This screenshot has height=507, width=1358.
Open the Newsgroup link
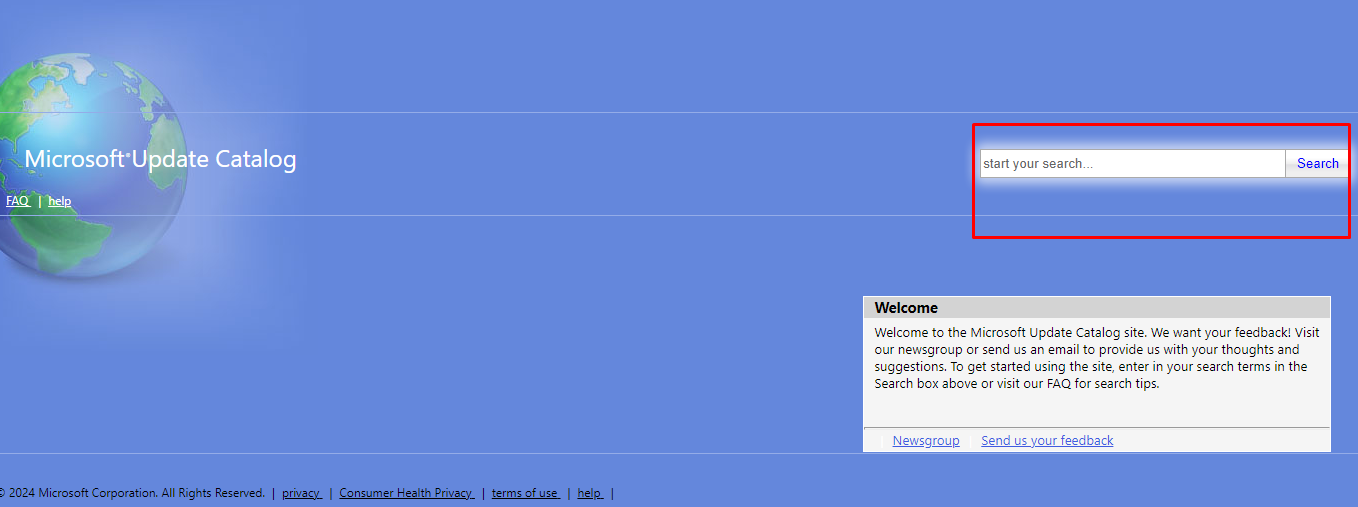tap(925, 441)
